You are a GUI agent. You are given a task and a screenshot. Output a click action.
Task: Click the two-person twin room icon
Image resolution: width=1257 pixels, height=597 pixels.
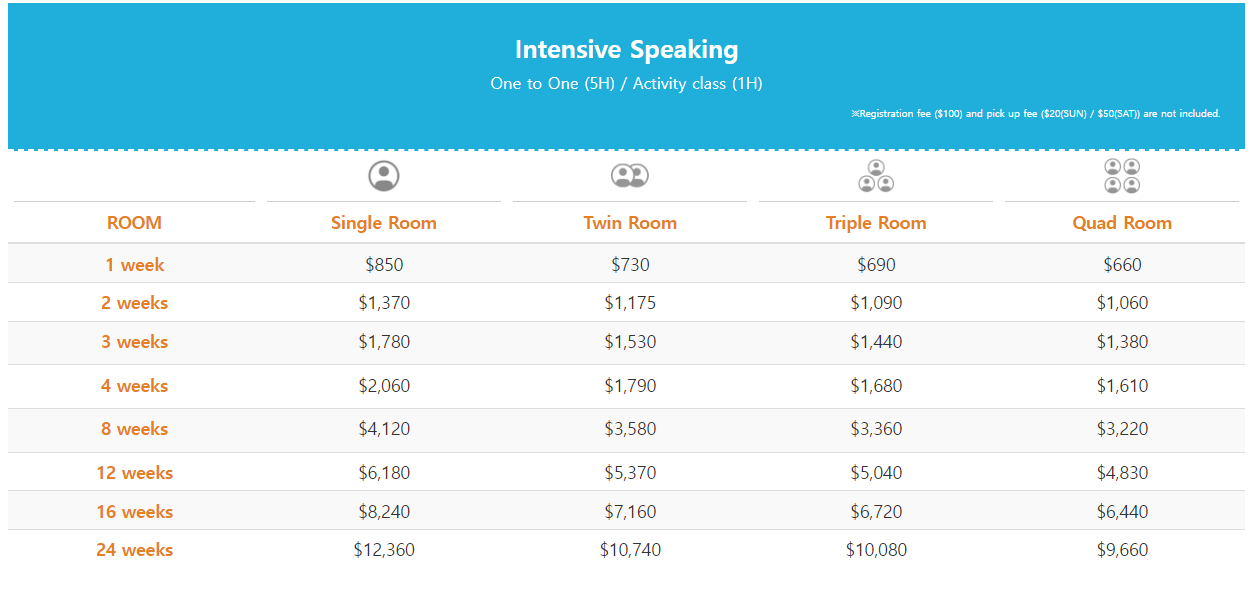tap(630, 176)
